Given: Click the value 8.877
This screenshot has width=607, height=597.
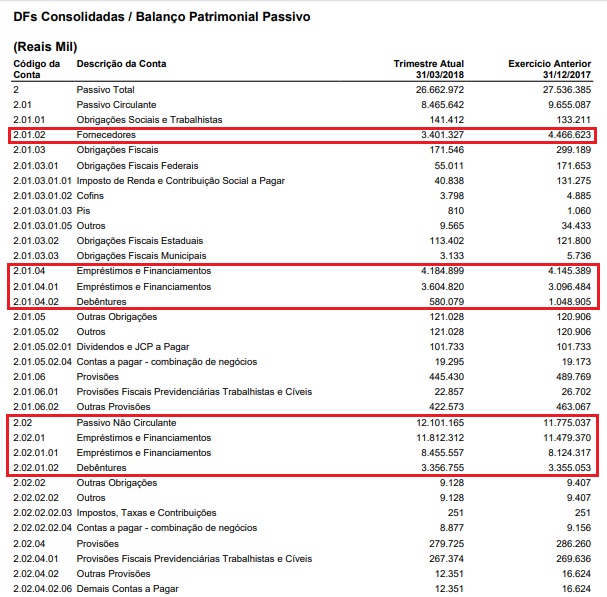Looking at the screenshot, I should 451,528.
